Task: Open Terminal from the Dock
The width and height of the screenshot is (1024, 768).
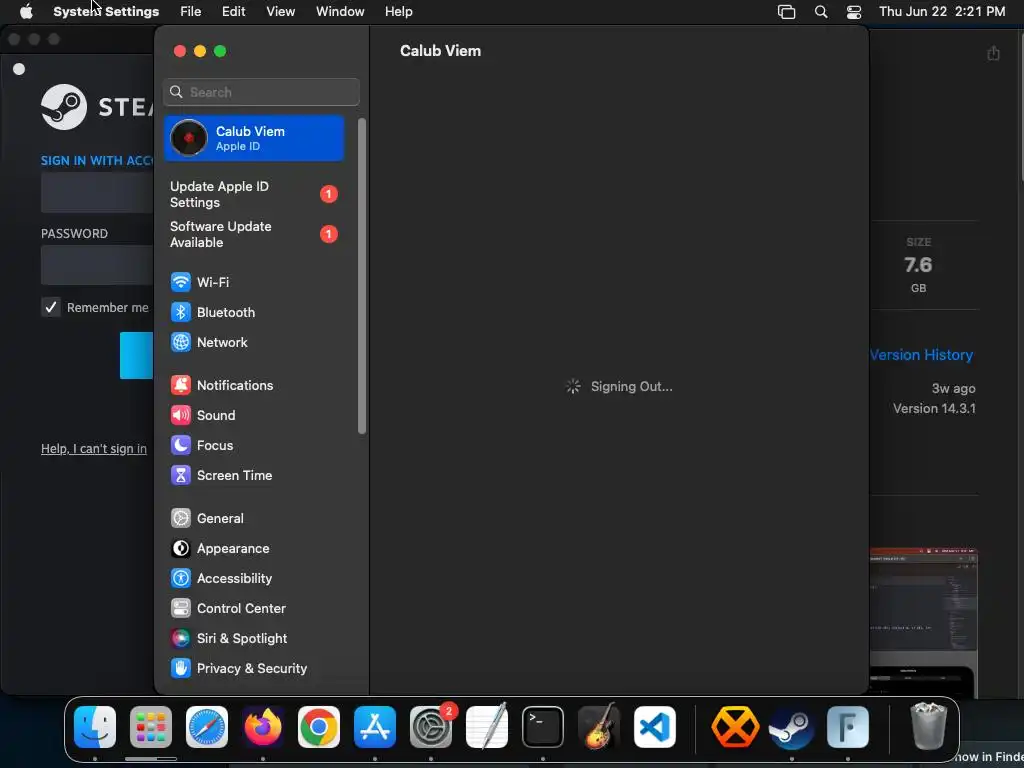Action: pyautogui.click(x=543, y=727)
